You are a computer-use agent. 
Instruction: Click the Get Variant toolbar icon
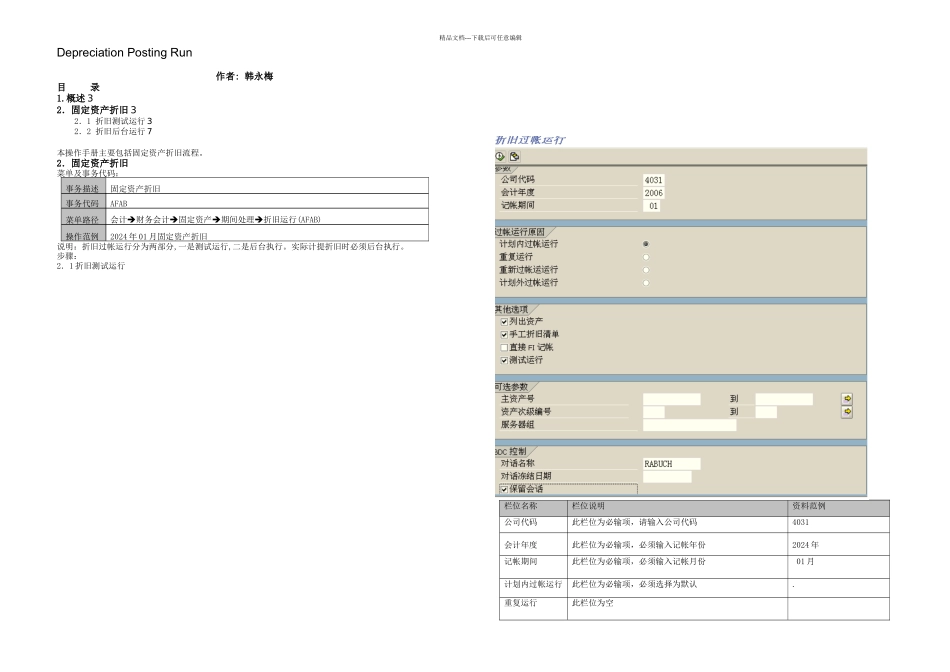[514, 156]
